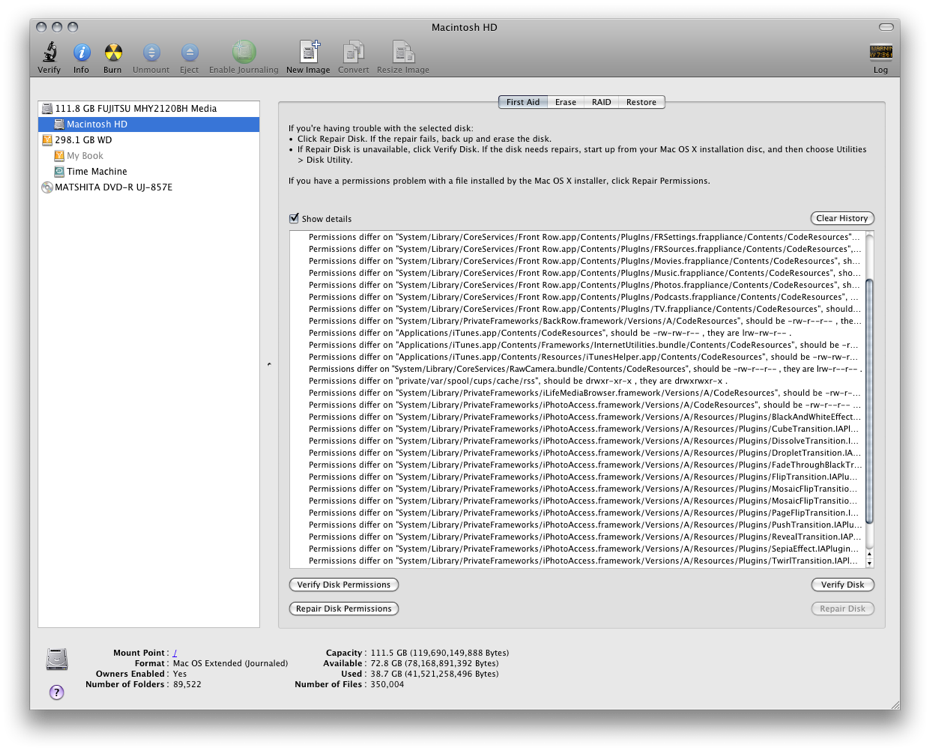Select the My Book volume
The image size is (930, 751).
click(149, 155)
